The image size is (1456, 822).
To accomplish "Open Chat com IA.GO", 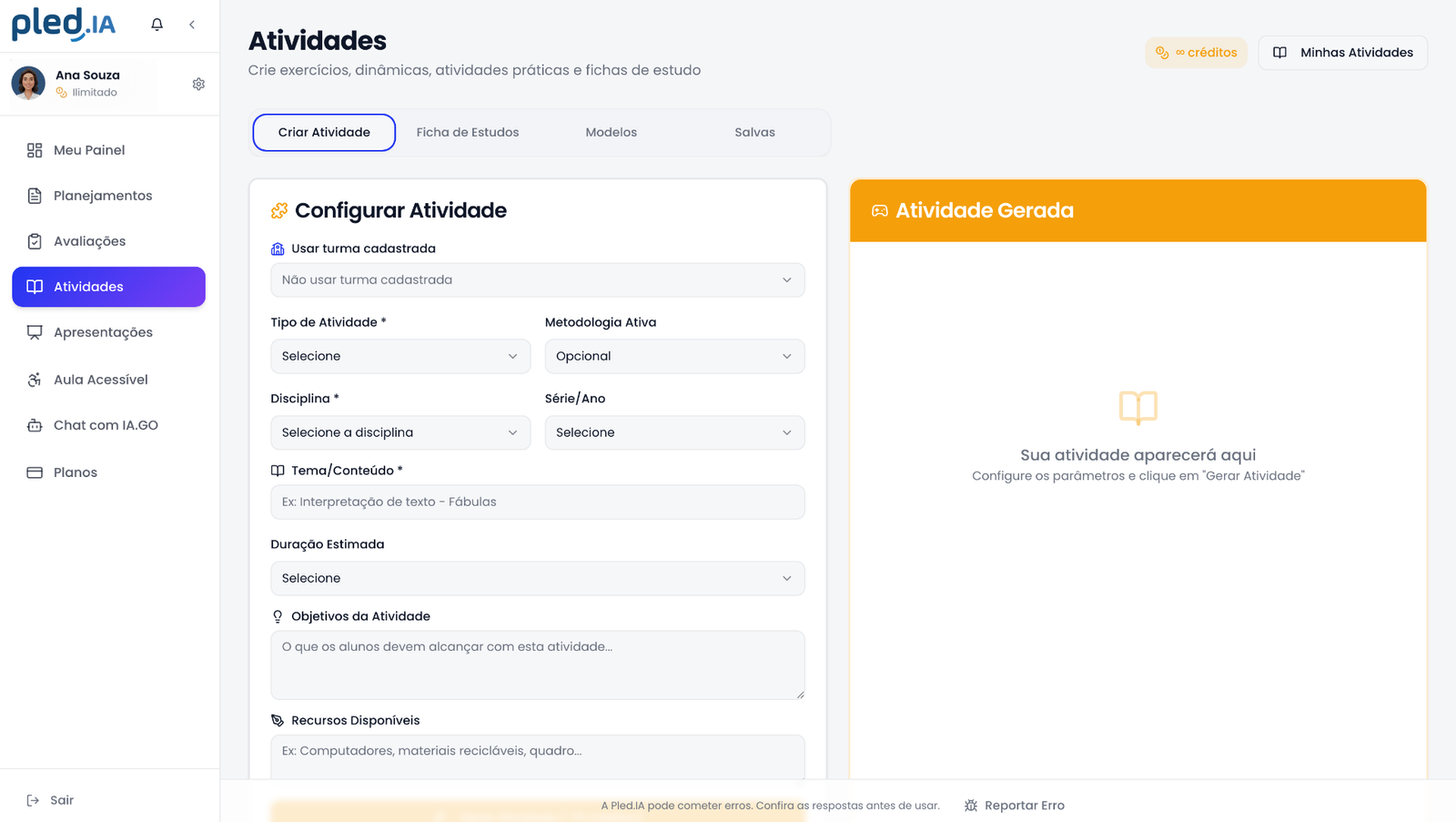I will tap(106, 425).
